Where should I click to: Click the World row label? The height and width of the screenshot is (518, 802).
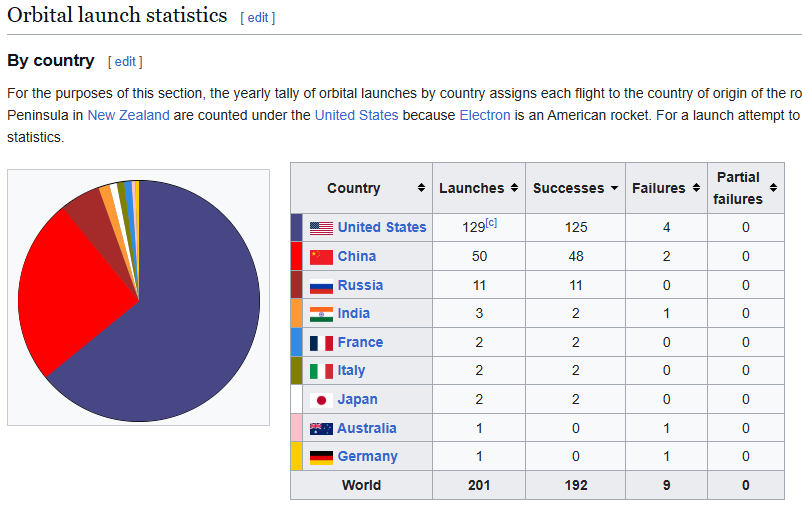pyautogui.click(x=361, y=485)
